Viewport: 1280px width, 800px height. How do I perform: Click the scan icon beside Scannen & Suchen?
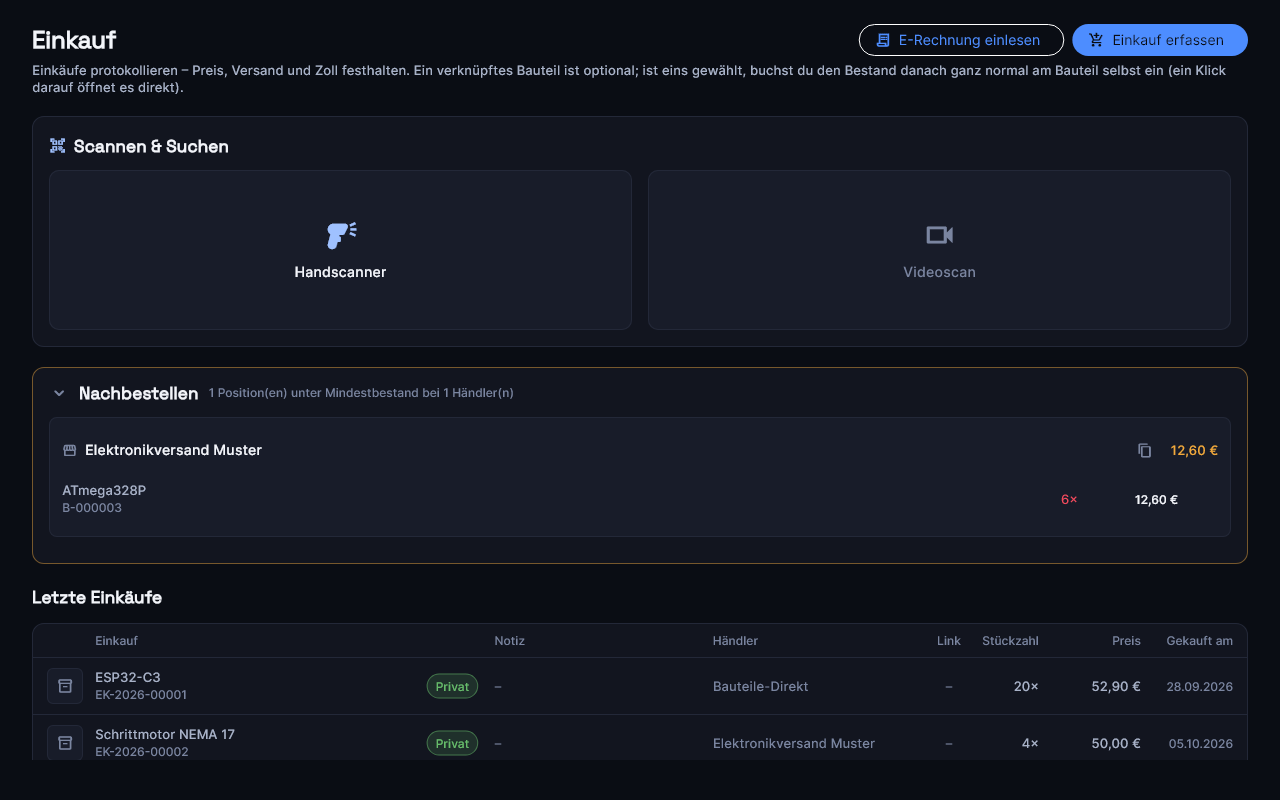point(57,146)
